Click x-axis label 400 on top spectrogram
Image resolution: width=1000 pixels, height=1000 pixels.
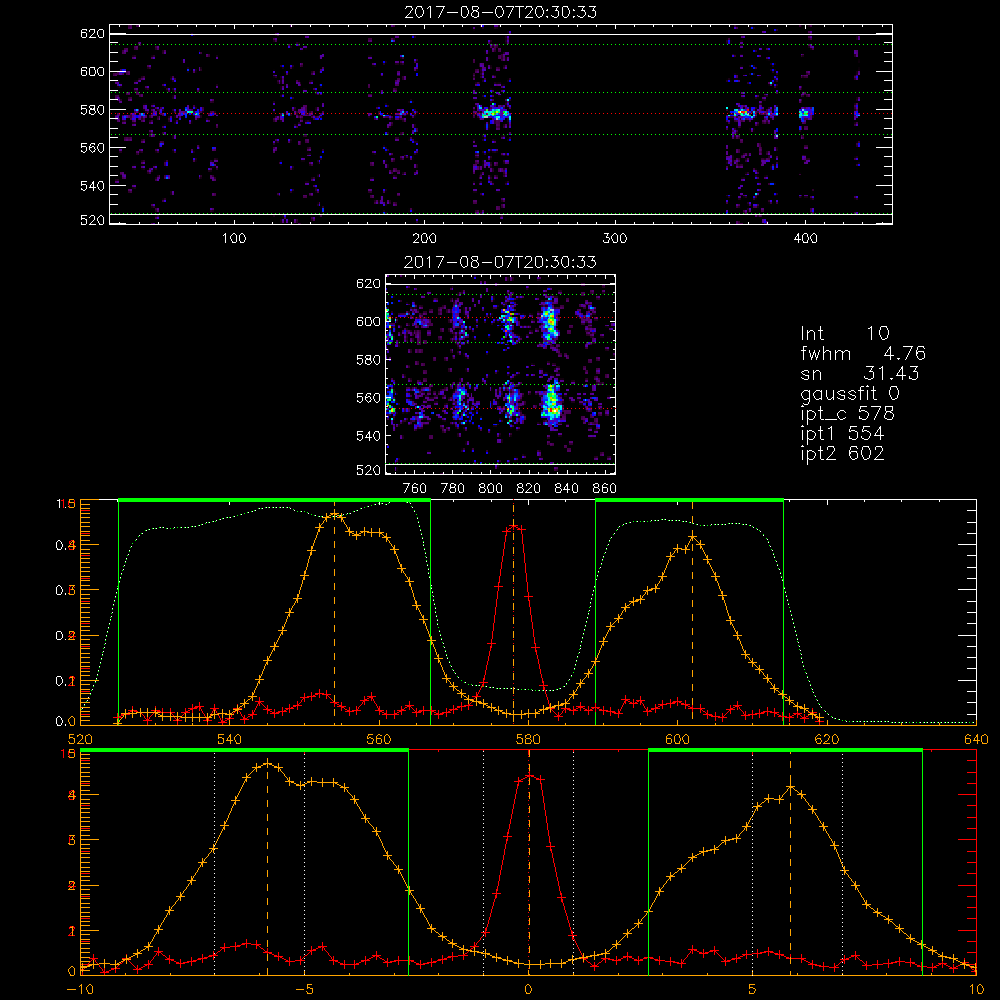[805, 239]
